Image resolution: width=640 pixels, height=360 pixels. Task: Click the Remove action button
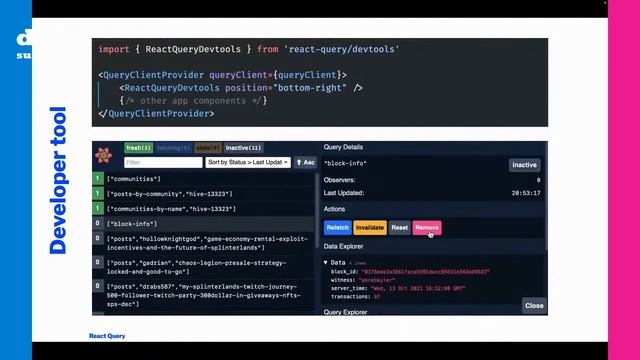tap(427, 228)
